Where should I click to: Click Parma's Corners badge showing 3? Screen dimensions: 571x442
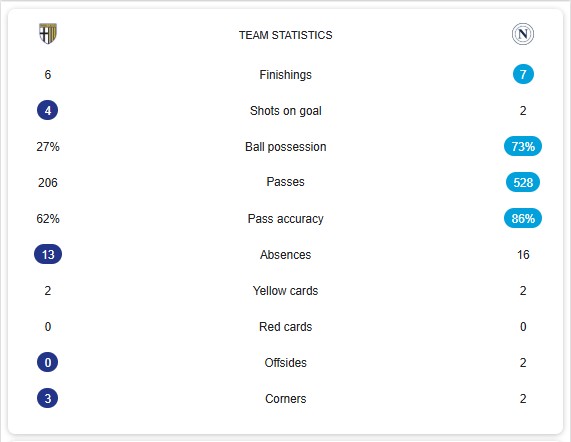click(48, 398)
